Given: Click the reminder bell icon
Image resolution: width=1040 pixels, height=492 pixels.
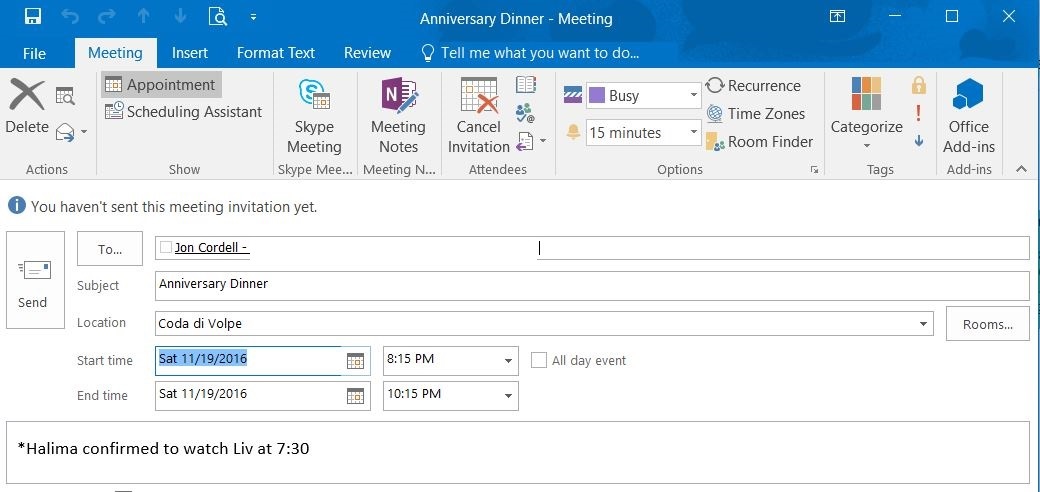Looking at the screenshot, I should (x=573, y=133).
